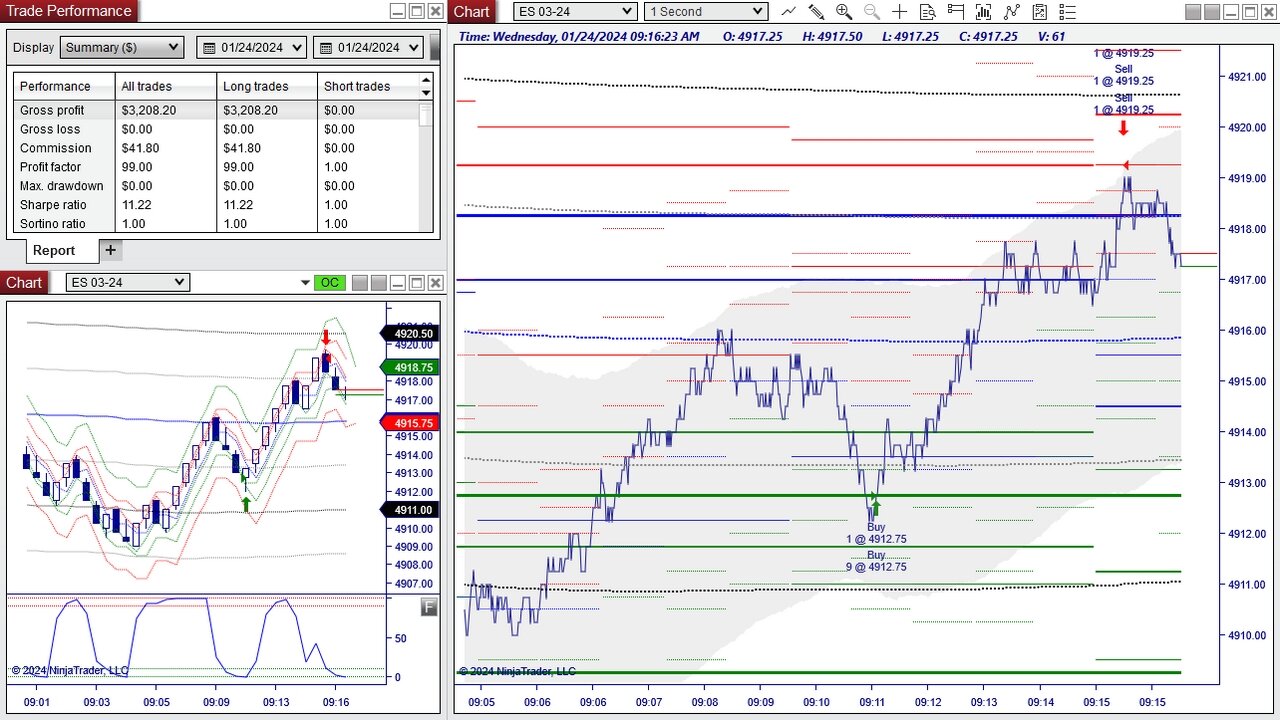Click the Buy 1 @ 4912.75 execution label
Image resolution: width=1280 pixels, height=720 pixels.
pyautogui.click(x=876, y=533)
